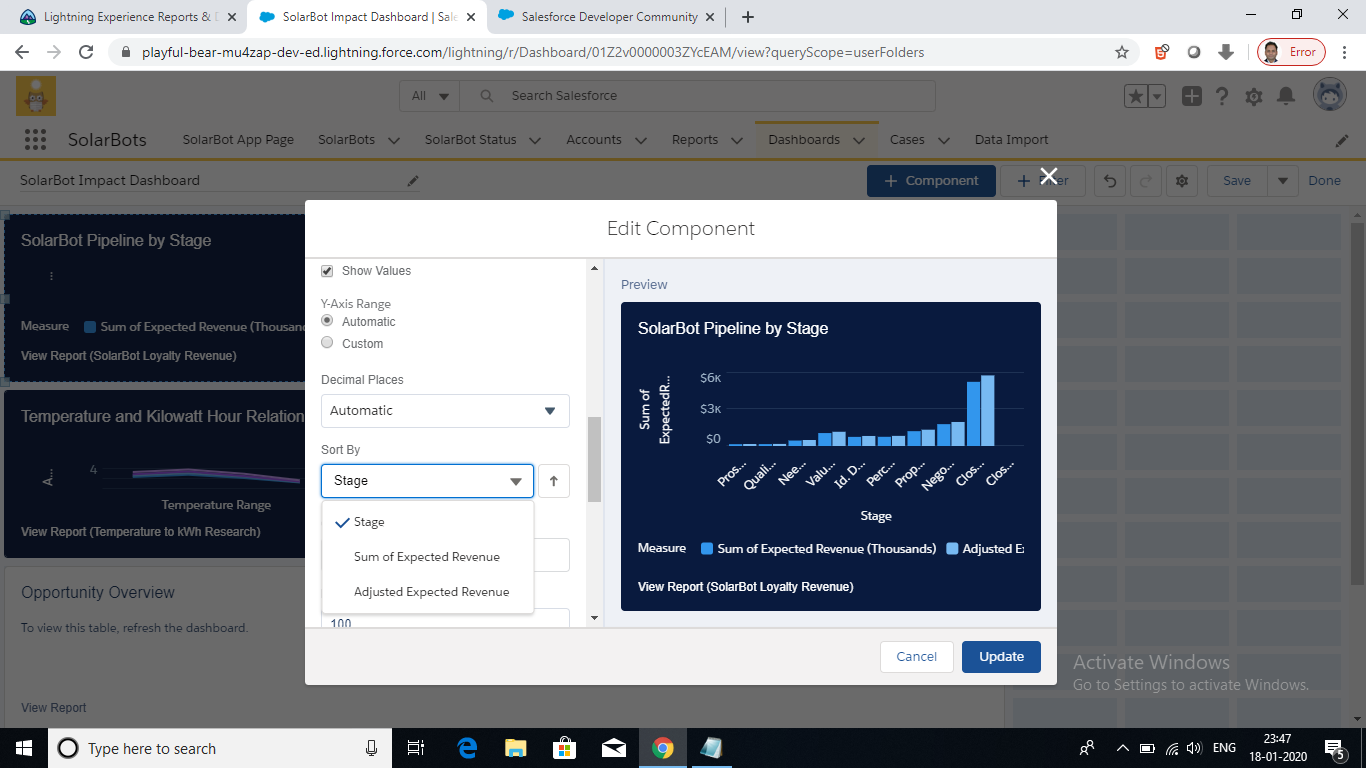The image size is (1366, 768).
Task: Click the Chrome icon on the taskbar
Action: 662,748
